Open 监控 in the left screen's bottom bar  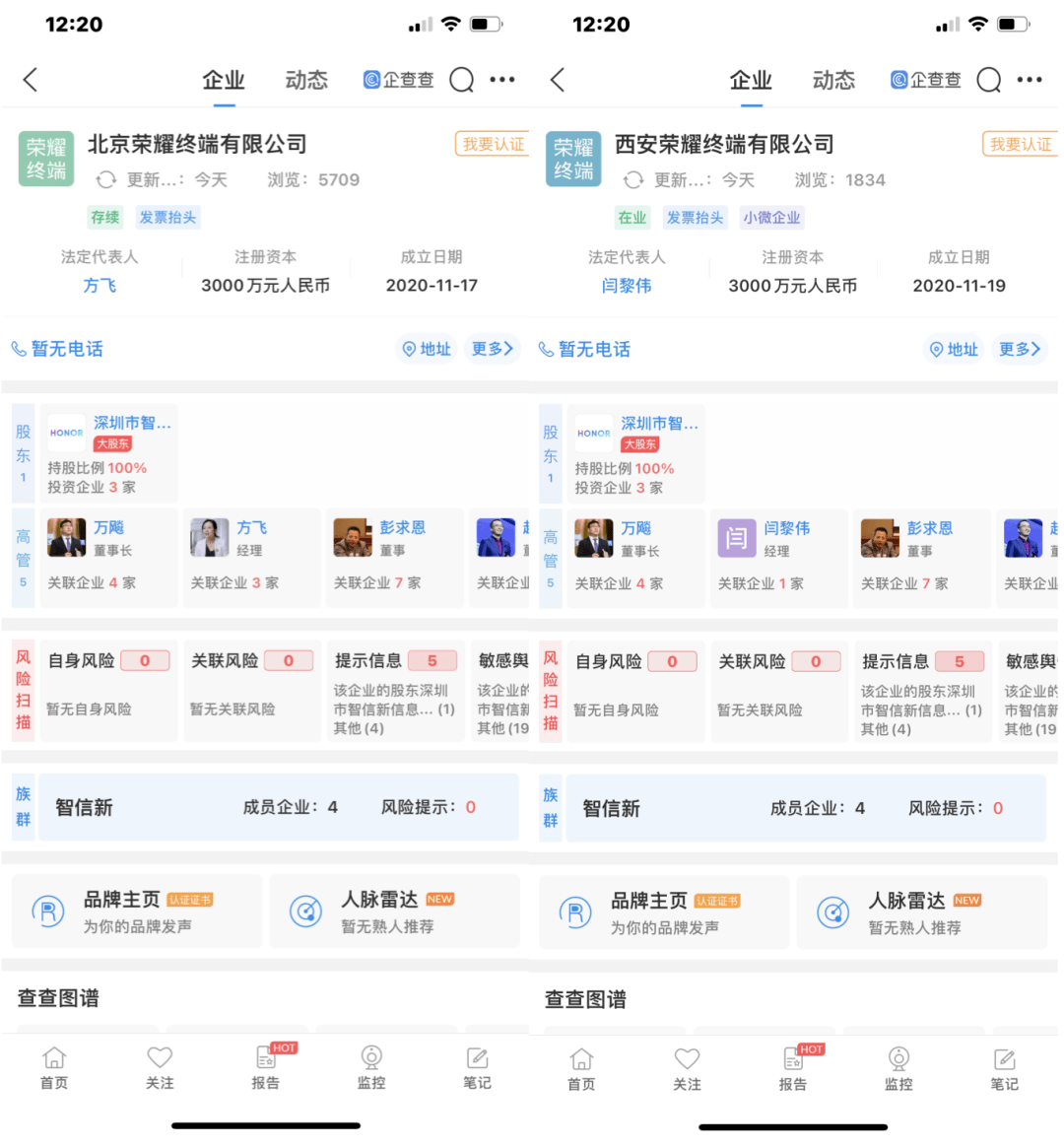pos(371,1068)
